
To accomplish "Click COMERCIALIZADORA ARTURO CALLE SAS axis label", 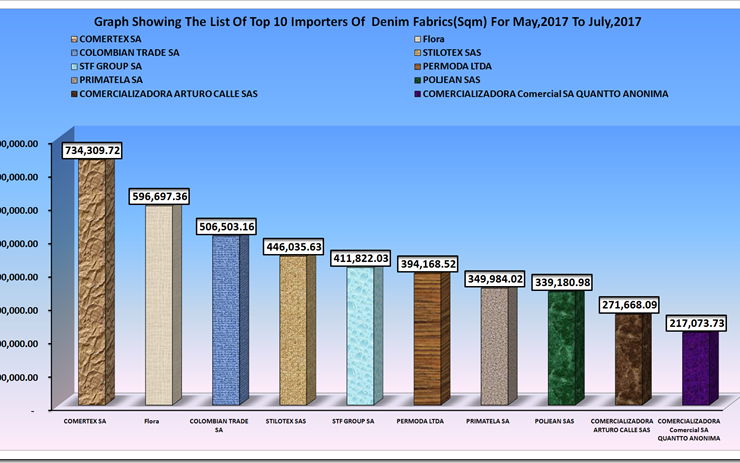I will (x=622, y=426).
